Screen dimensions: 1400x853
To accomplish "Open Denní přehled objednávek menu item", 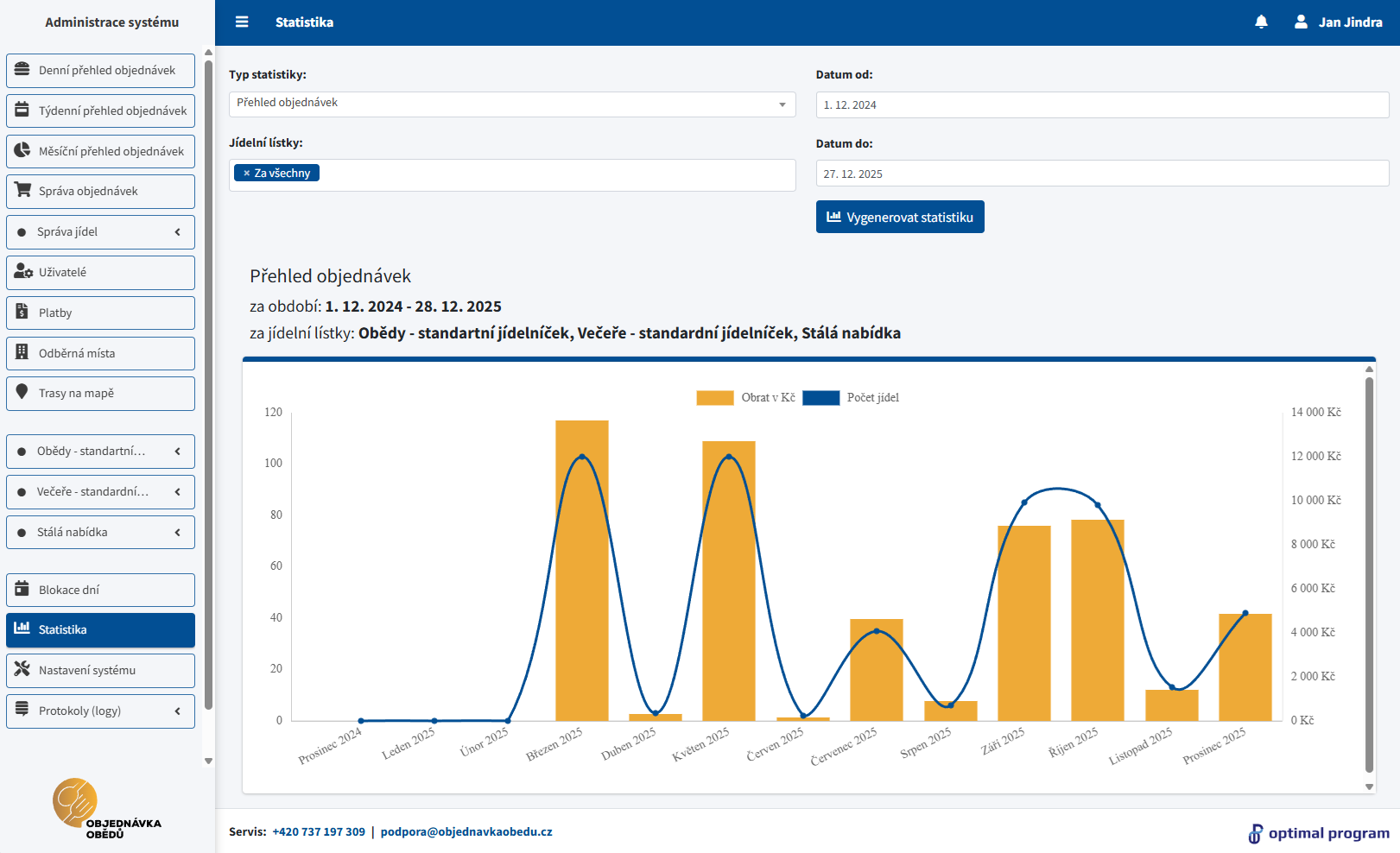I will click(x=100, y=70).
